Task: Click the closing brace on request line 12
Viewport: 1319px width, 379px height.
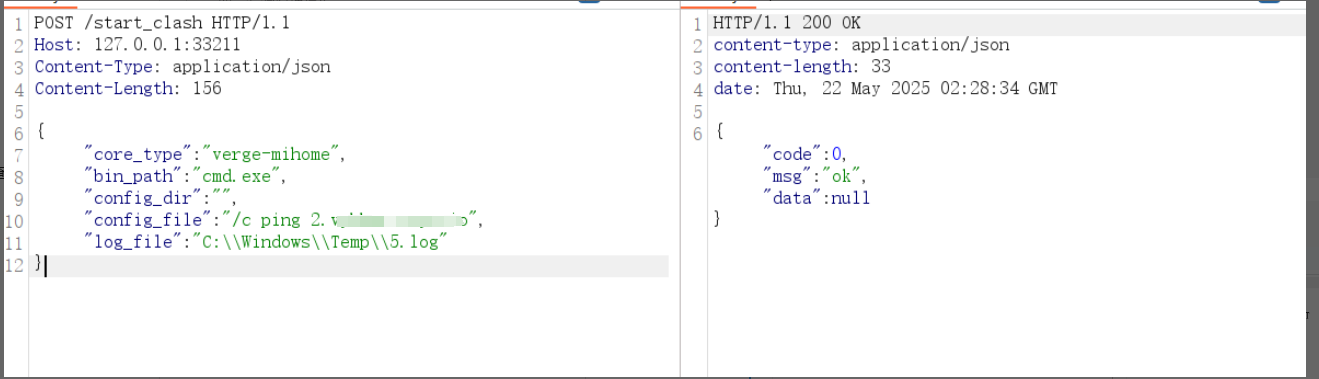Action: [39, 264]
